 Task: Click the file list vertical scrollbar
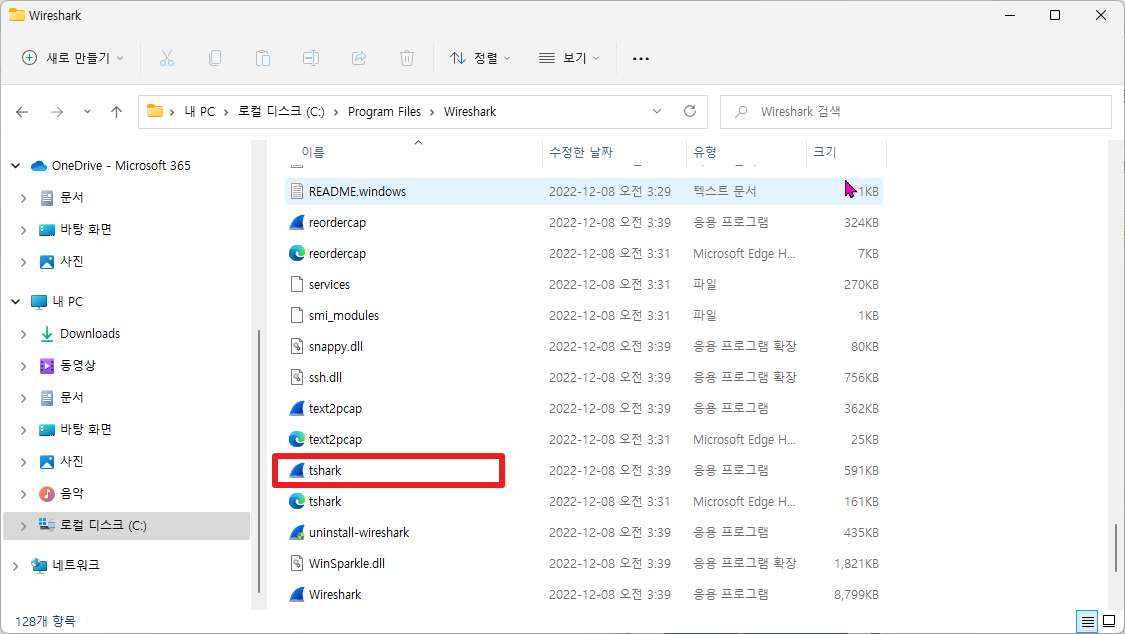point(1115,549)
